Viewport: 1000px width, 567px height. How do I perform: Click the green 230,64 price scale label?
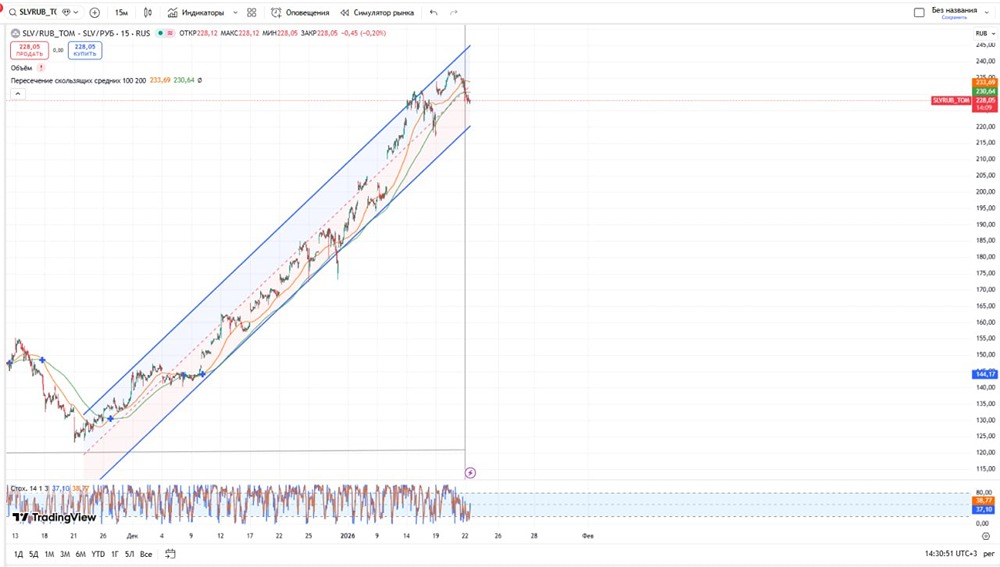[x=985, y=92]
